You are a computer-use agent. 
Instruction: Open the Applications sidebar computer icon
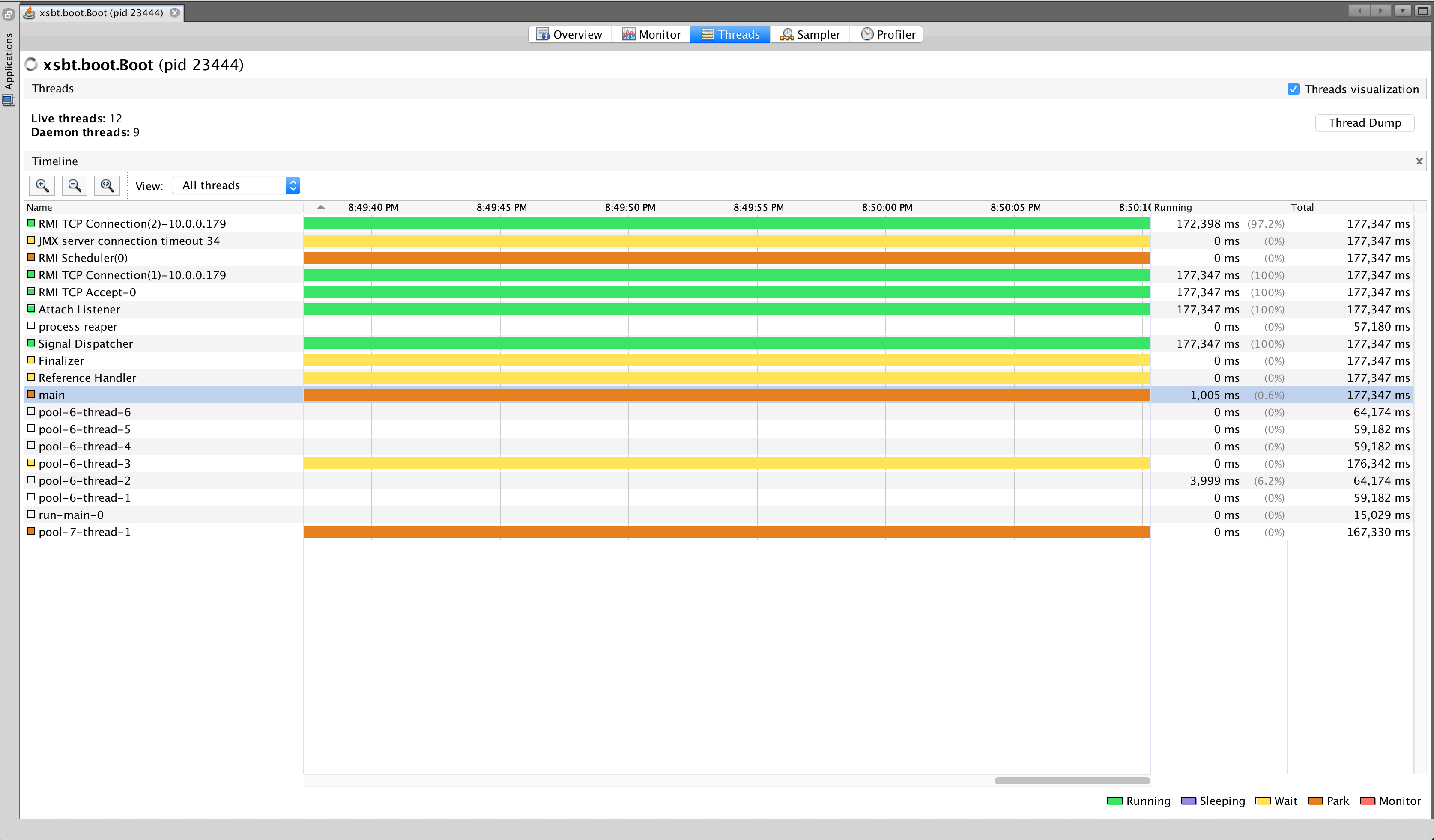9,101
